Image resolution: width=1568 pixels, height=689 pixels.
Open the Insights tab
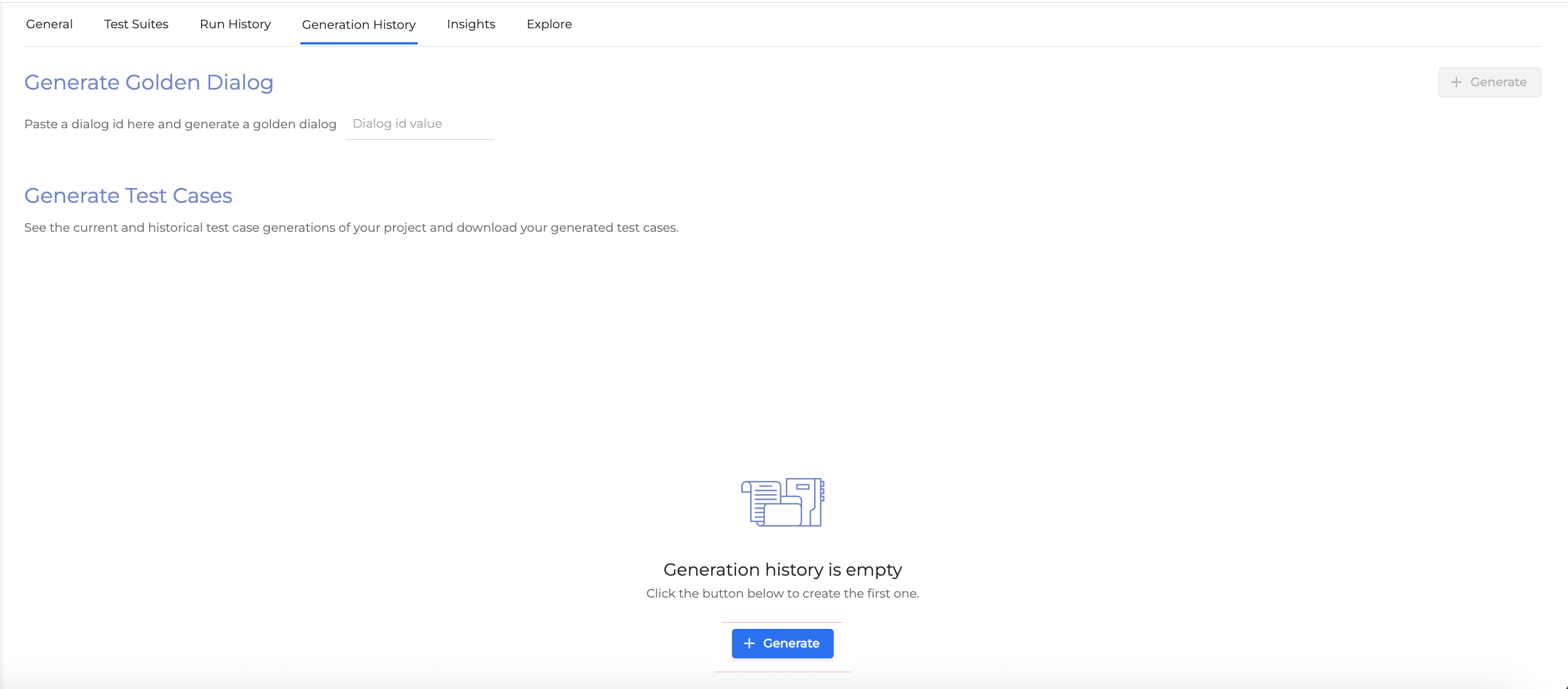pos(470,24)
